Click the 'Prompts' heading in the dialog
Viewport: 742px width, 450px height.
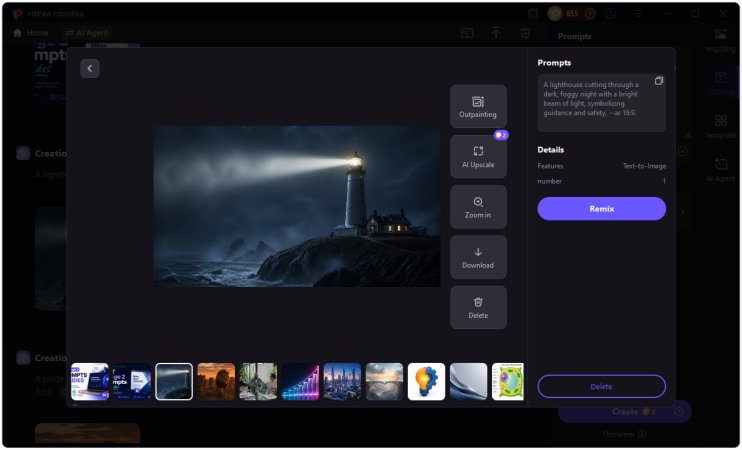[x=554, y=63]
